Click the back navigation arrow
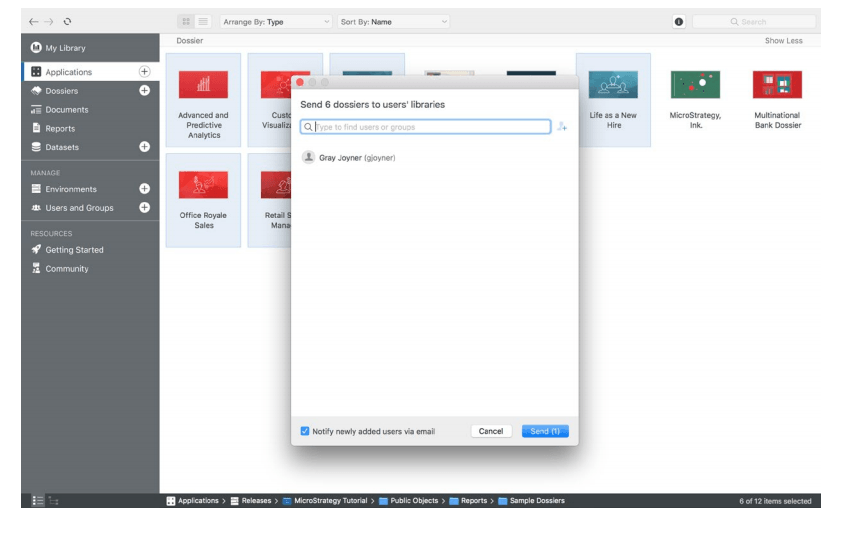The height and width of the screenshot is (536, 842). (x=33, y=22)
